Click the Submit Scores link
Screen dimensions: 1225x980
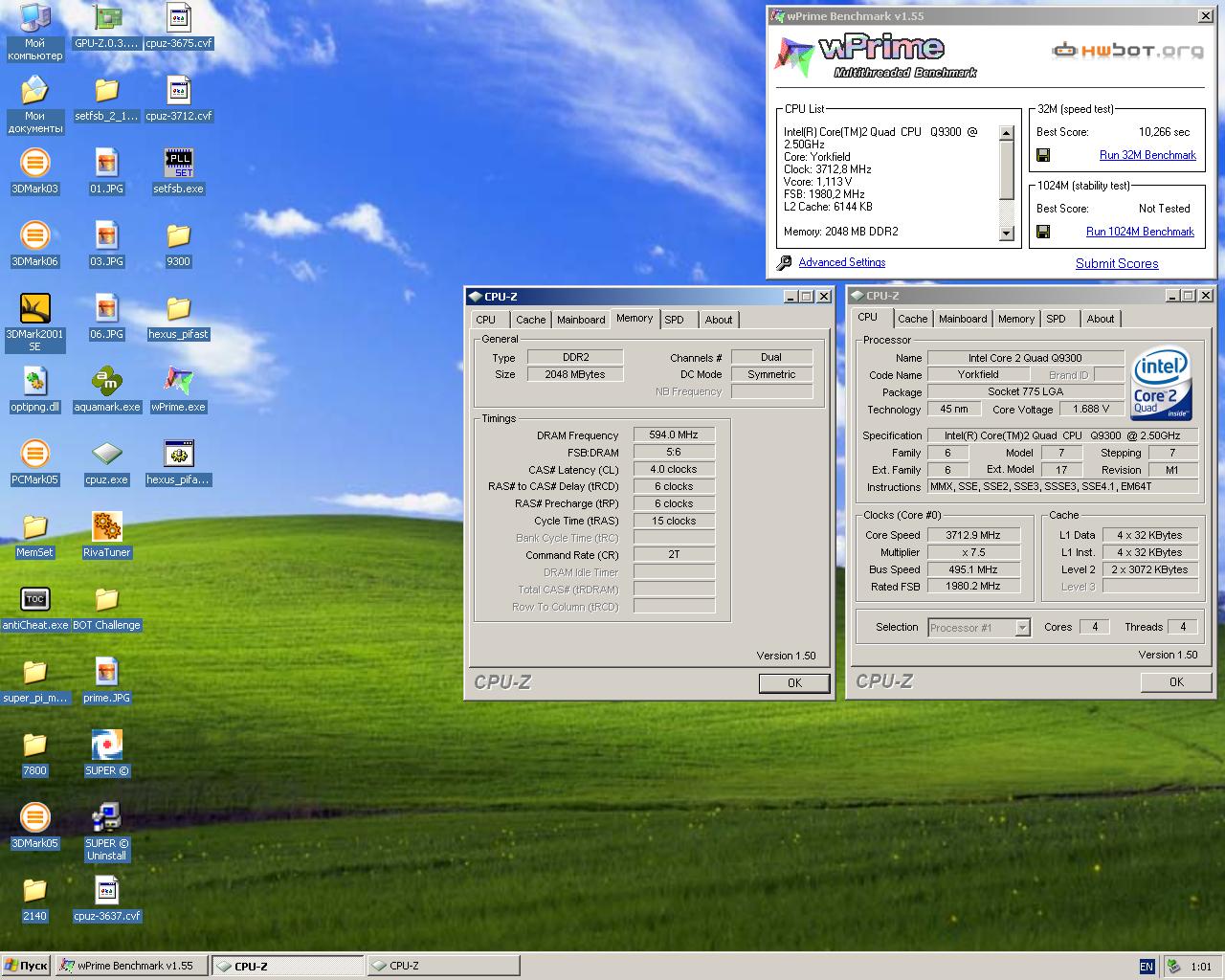click(1117, 263)
